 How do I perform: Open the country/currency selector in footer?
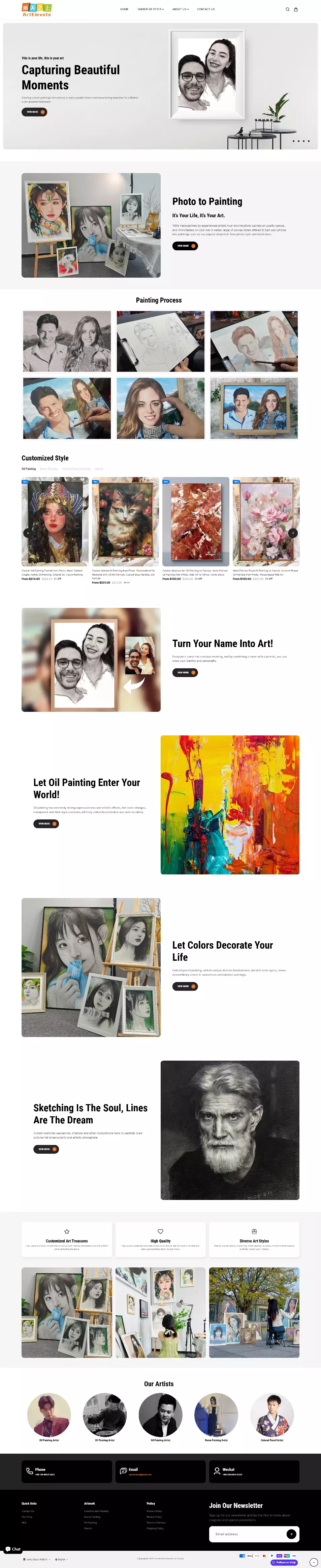click(36, 1560)
